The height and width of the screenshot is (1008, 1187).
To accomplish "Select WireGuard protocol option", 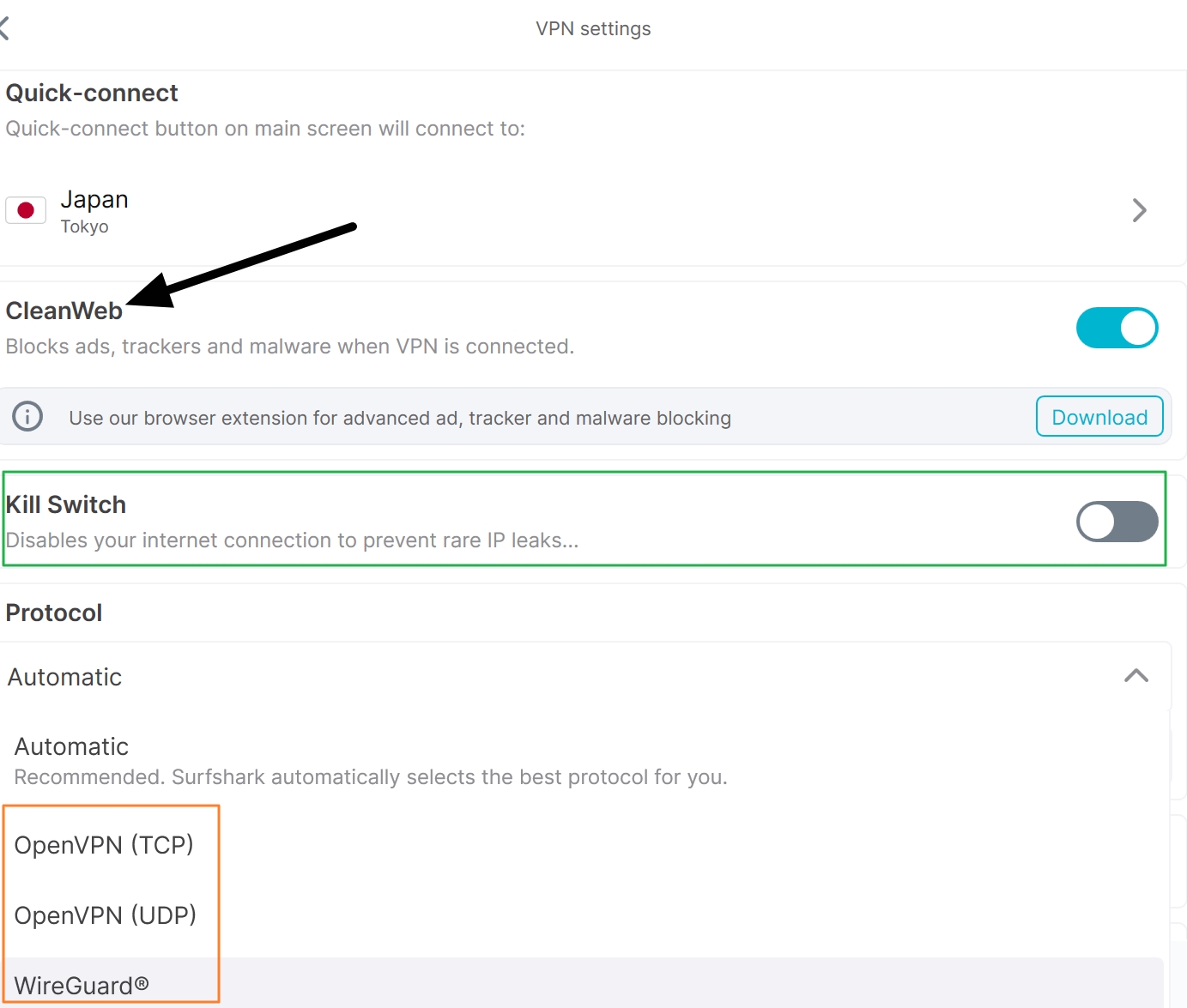I will pyautogui.click(x=82, y=986).
